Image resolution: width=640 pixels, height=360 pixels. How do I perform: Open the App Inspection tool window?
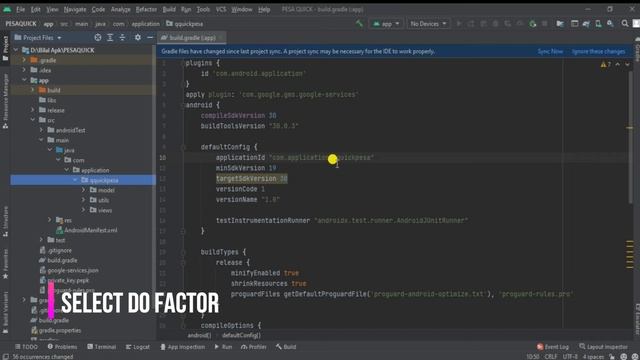[182, 347]
